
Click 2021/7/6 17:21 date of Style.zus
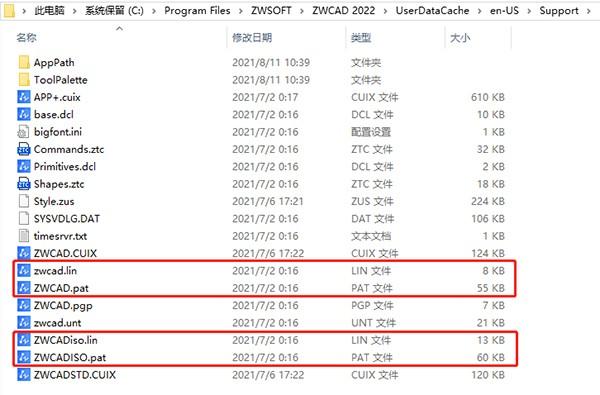point(267,201)
